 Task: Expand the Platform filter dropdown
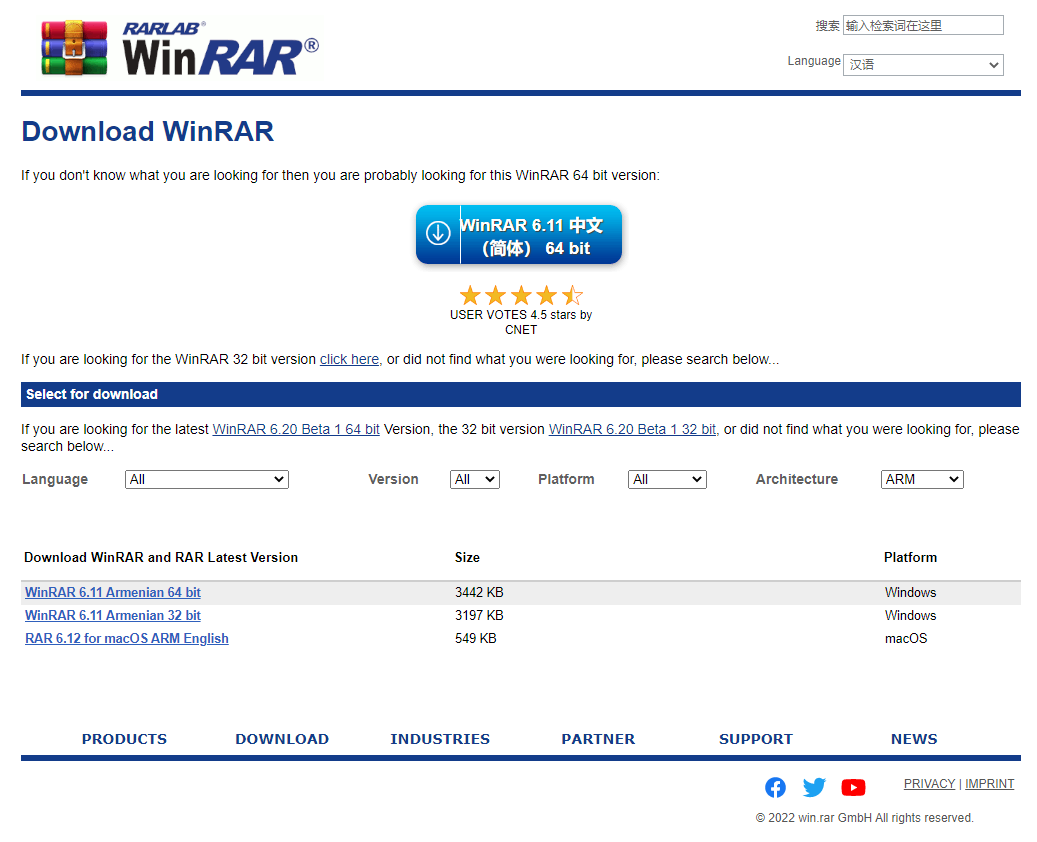coord(667,480)
